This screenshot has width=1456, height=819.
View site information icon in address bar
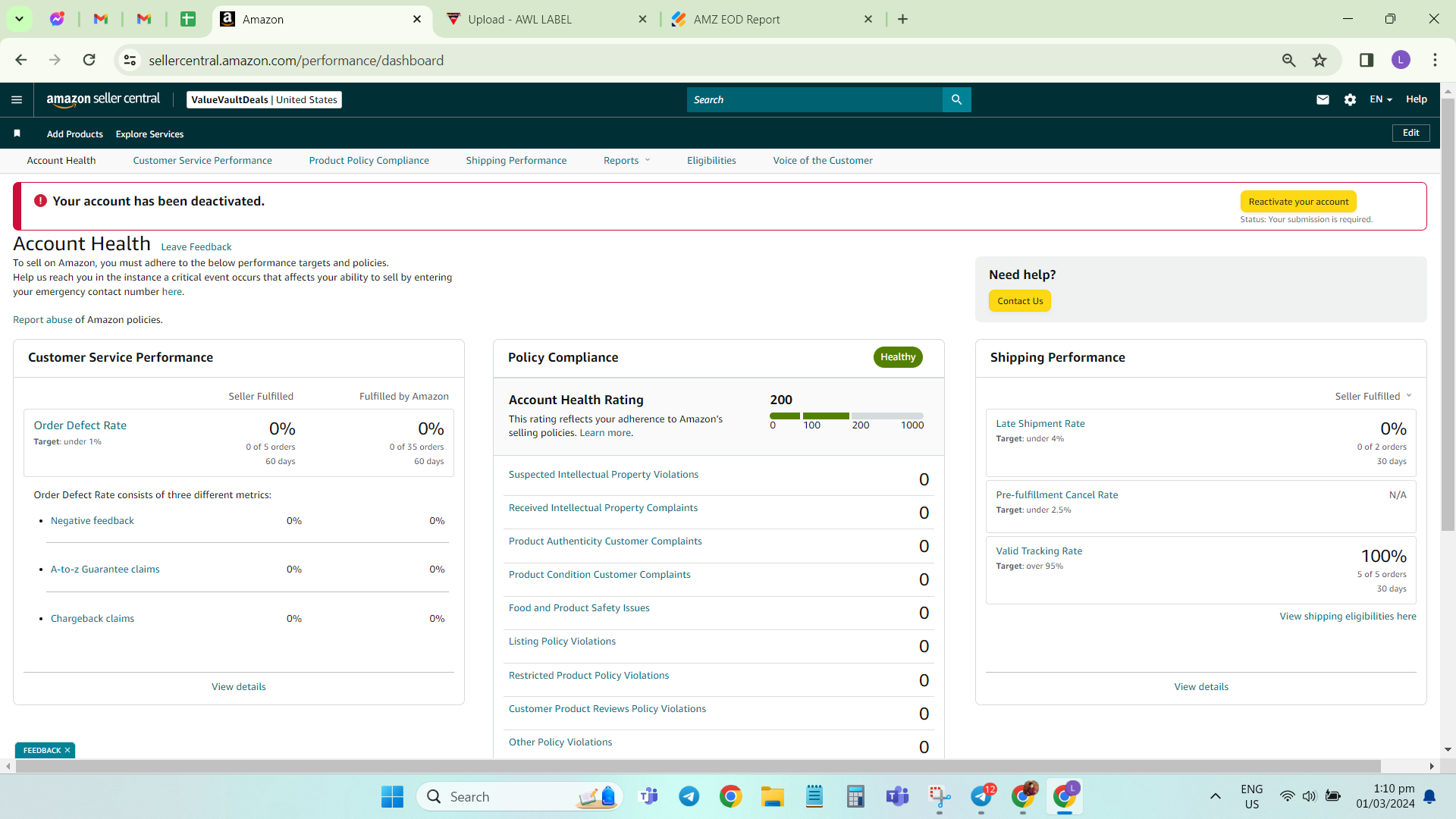130,60
